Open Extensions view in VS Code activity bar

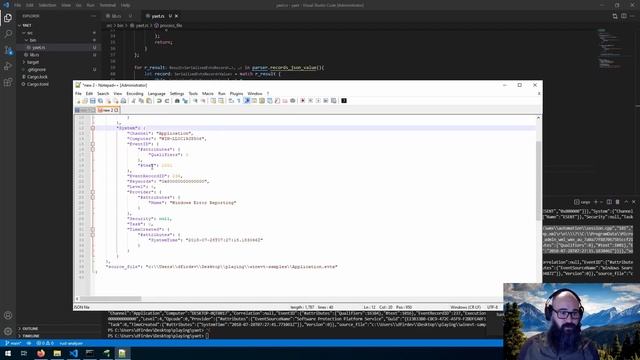[x=8, y=82]
